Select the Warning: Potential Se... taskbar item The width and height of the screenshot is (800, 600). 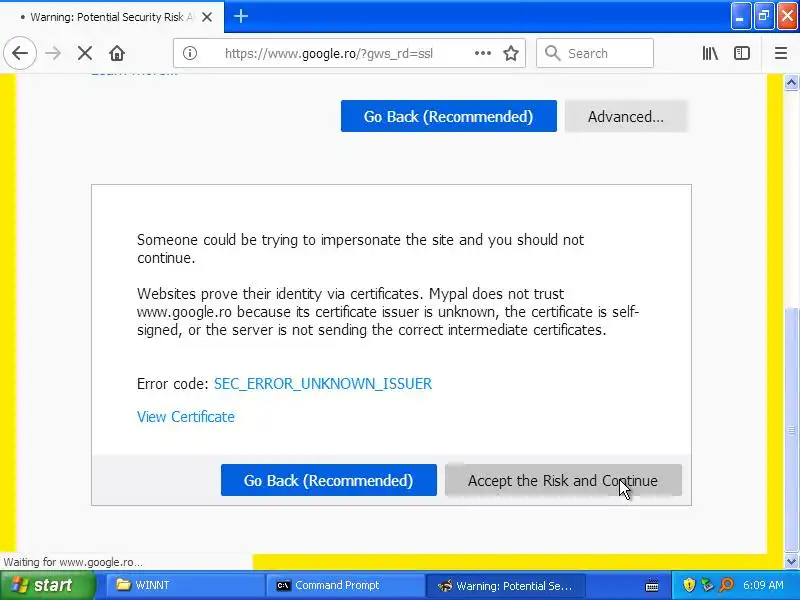(506, 586)
